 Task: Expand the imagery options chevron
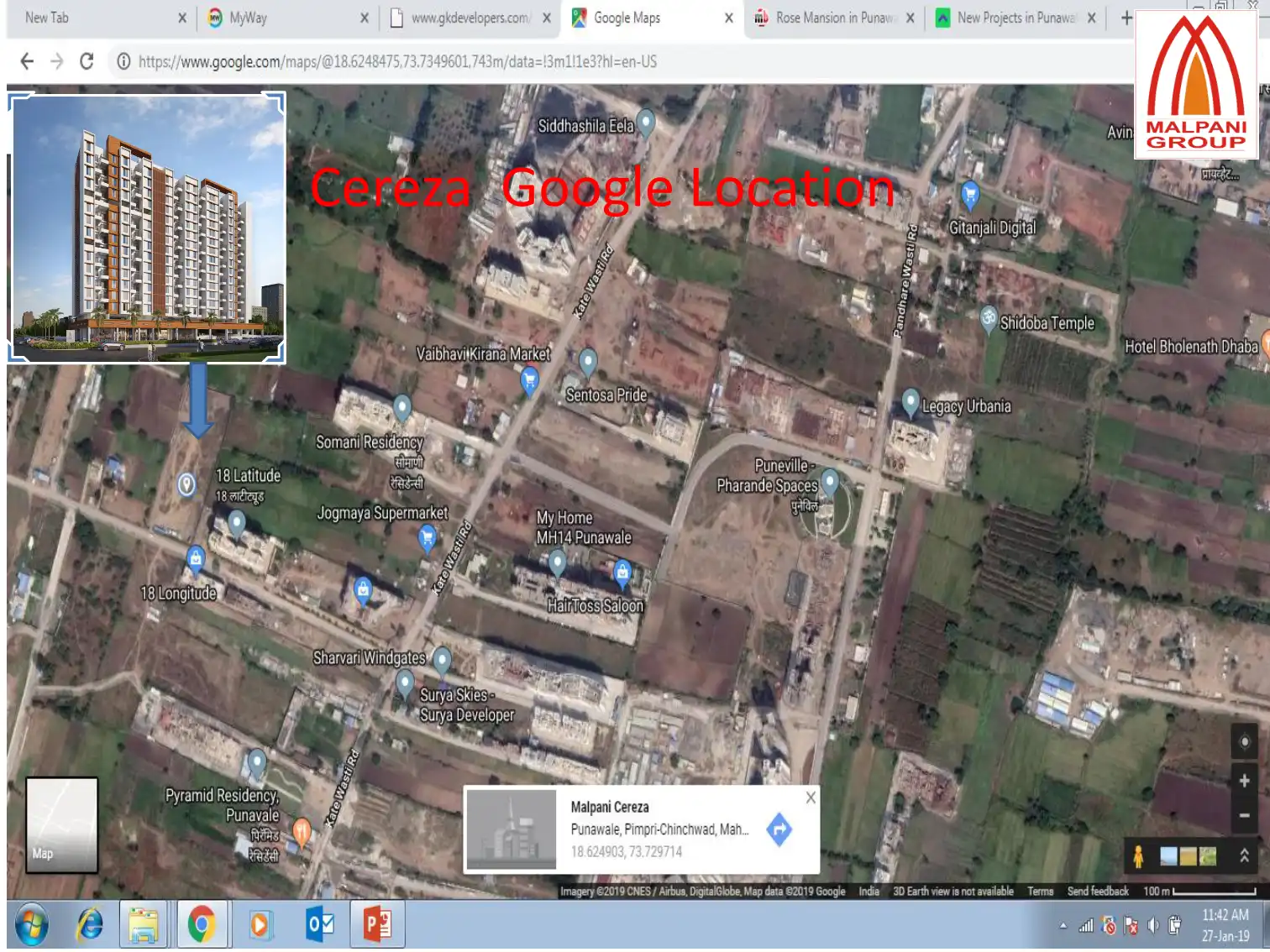[x=1244, y=856]
